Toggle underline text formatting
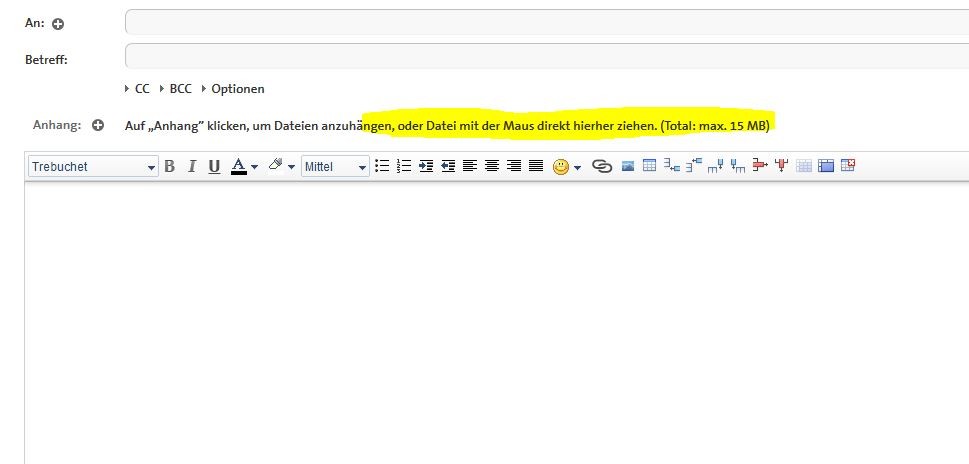Screen dimensions: 969x464 214,167
